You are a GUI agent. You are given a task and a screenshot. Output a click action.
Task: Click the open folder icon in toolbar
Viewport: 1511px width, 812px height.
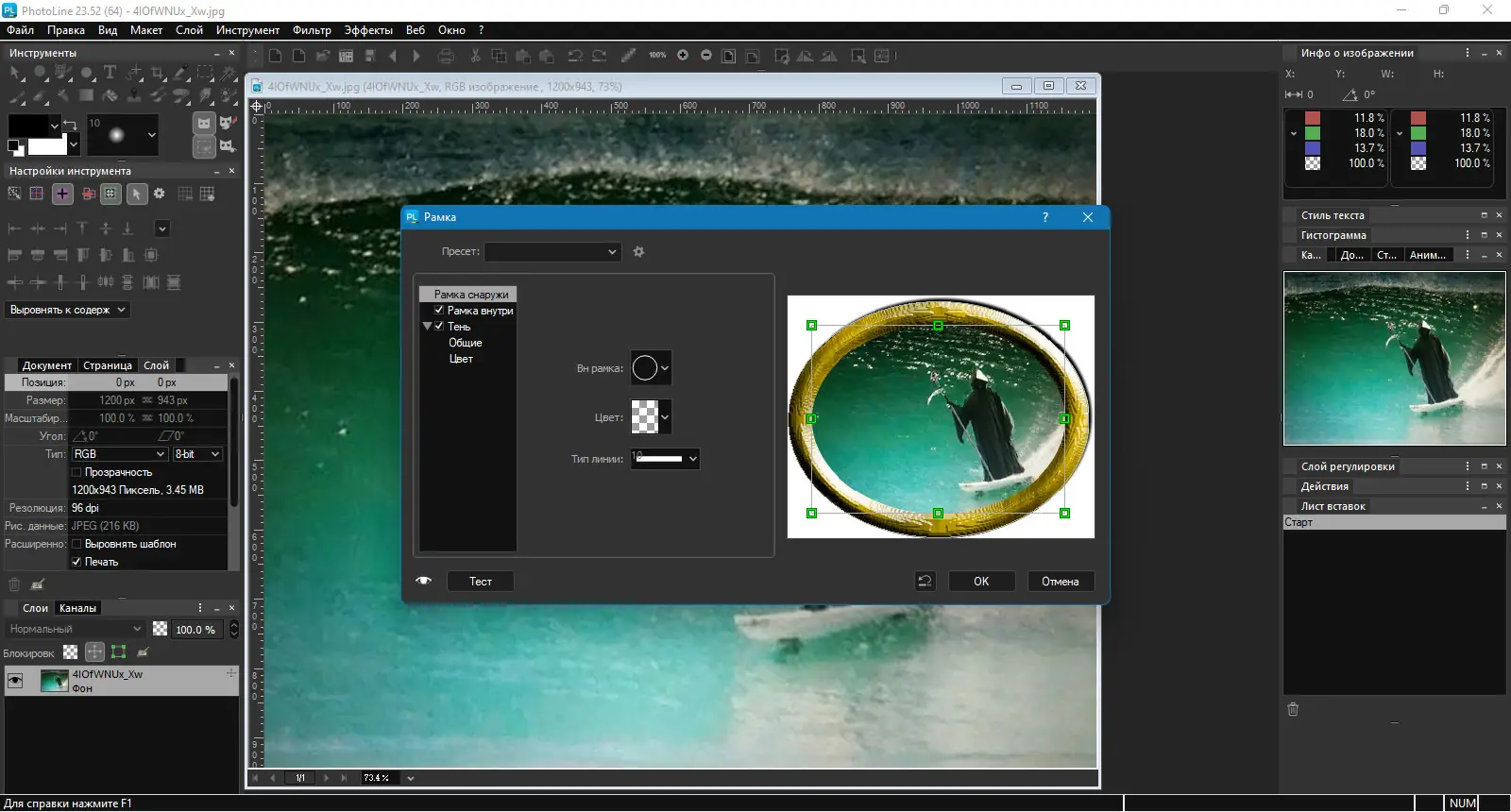tap(323, 56)
